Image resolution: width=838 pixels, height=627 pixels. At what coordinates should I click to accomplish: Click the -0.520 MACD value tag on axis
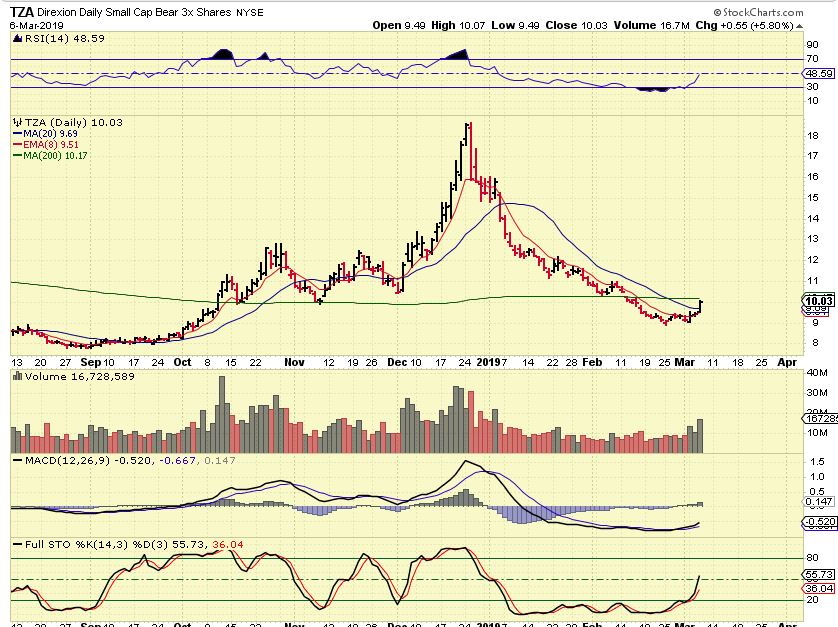(820, 522)
